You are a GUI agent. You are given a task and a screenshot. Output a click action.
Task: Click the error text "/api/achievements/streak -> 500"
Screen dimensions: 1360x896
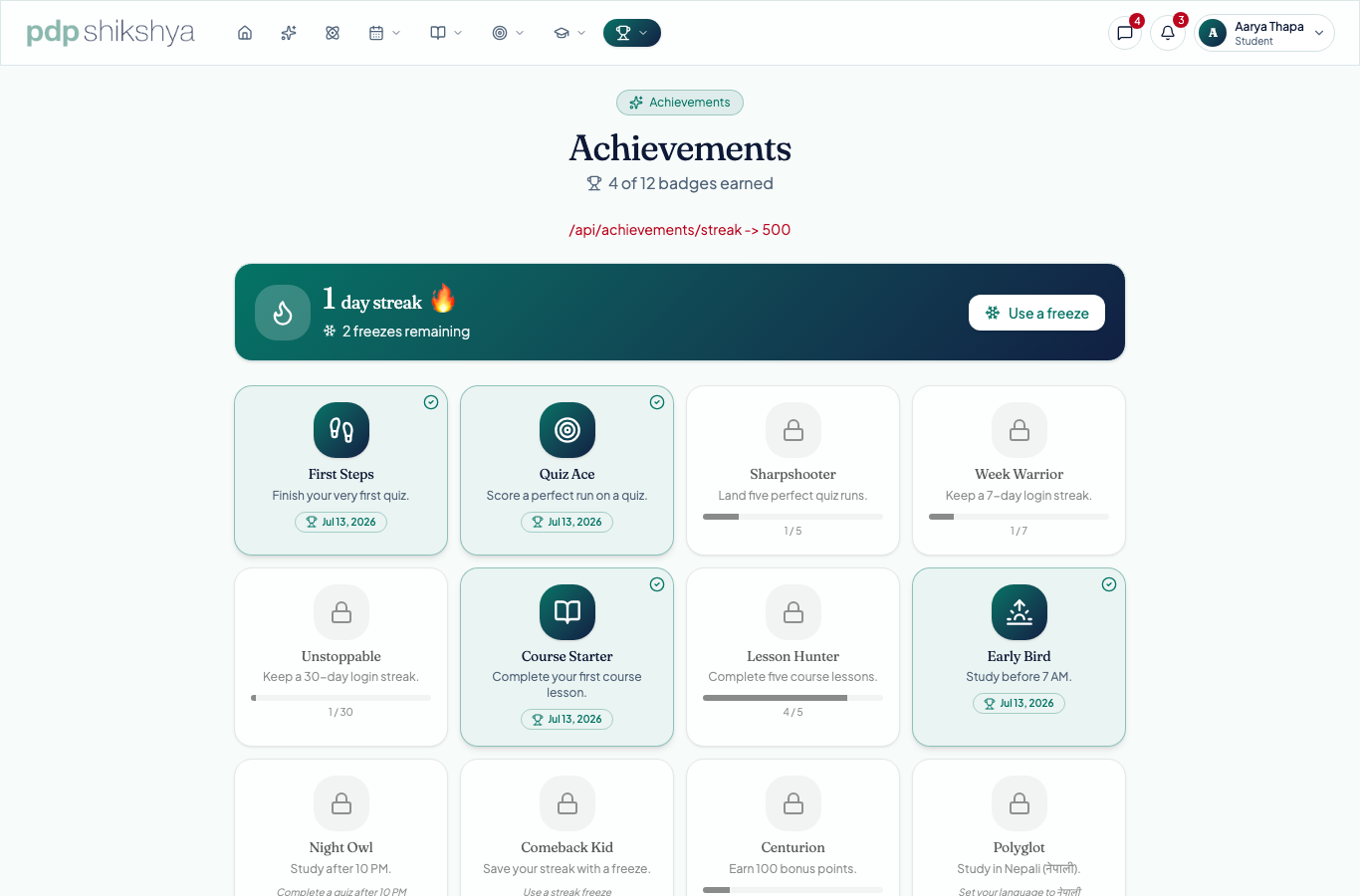[680, 230]
